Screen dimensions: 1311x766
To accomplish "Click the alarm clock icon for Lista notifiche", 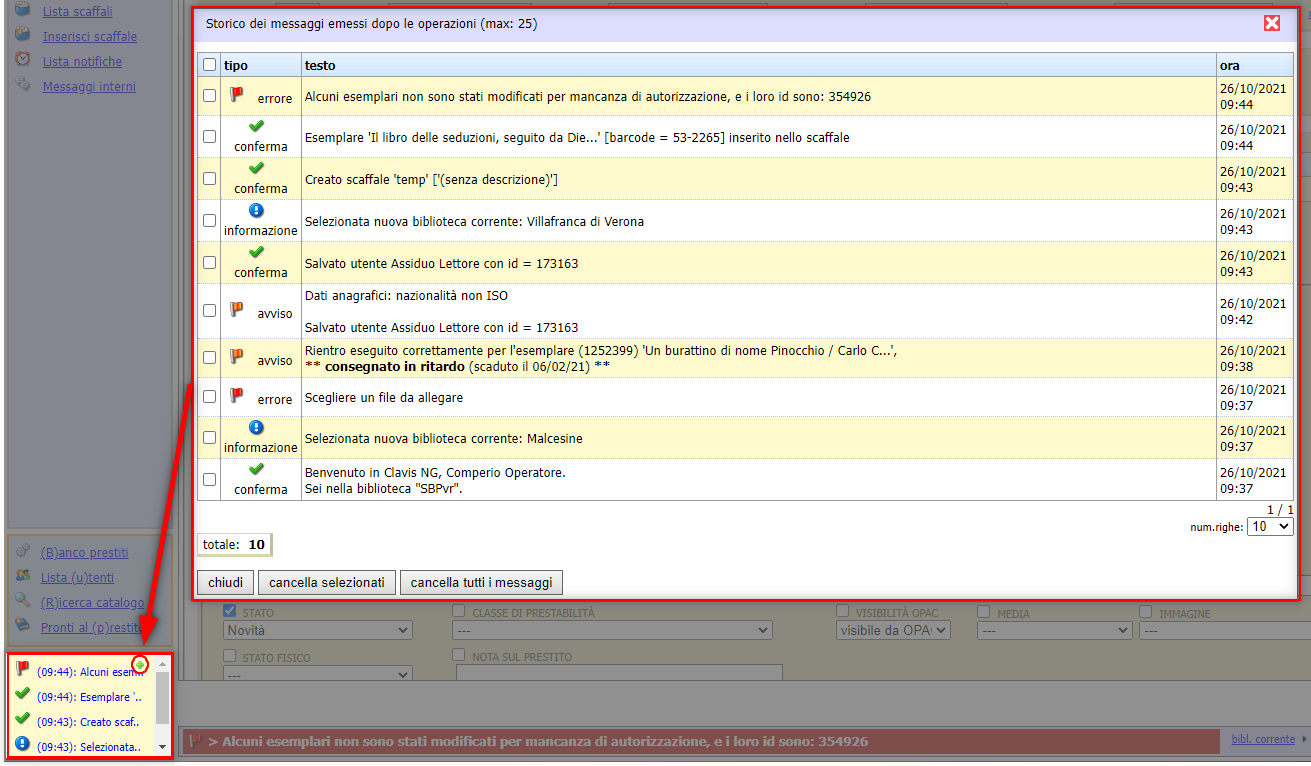I will click(x=23, y=60).
